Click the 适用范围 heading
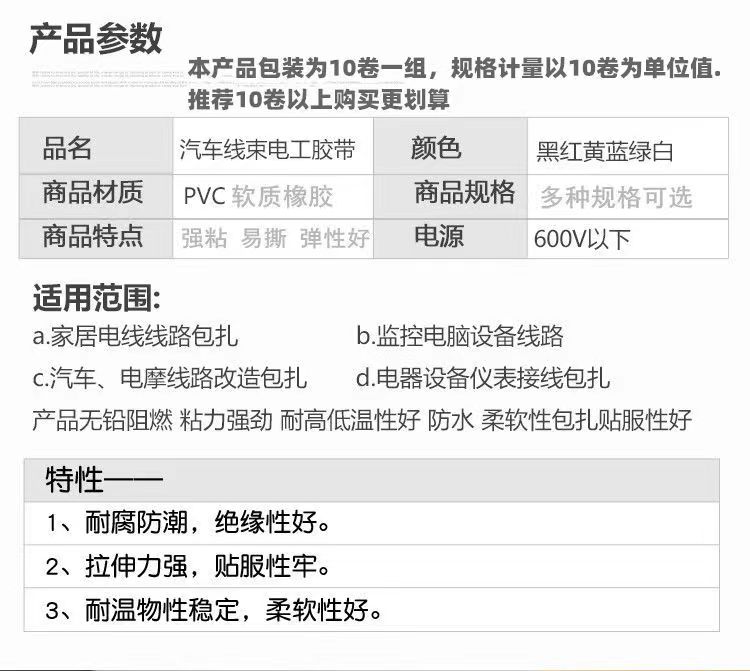Image resolution: width=750 pixels, height=671 pixels. 97,298
